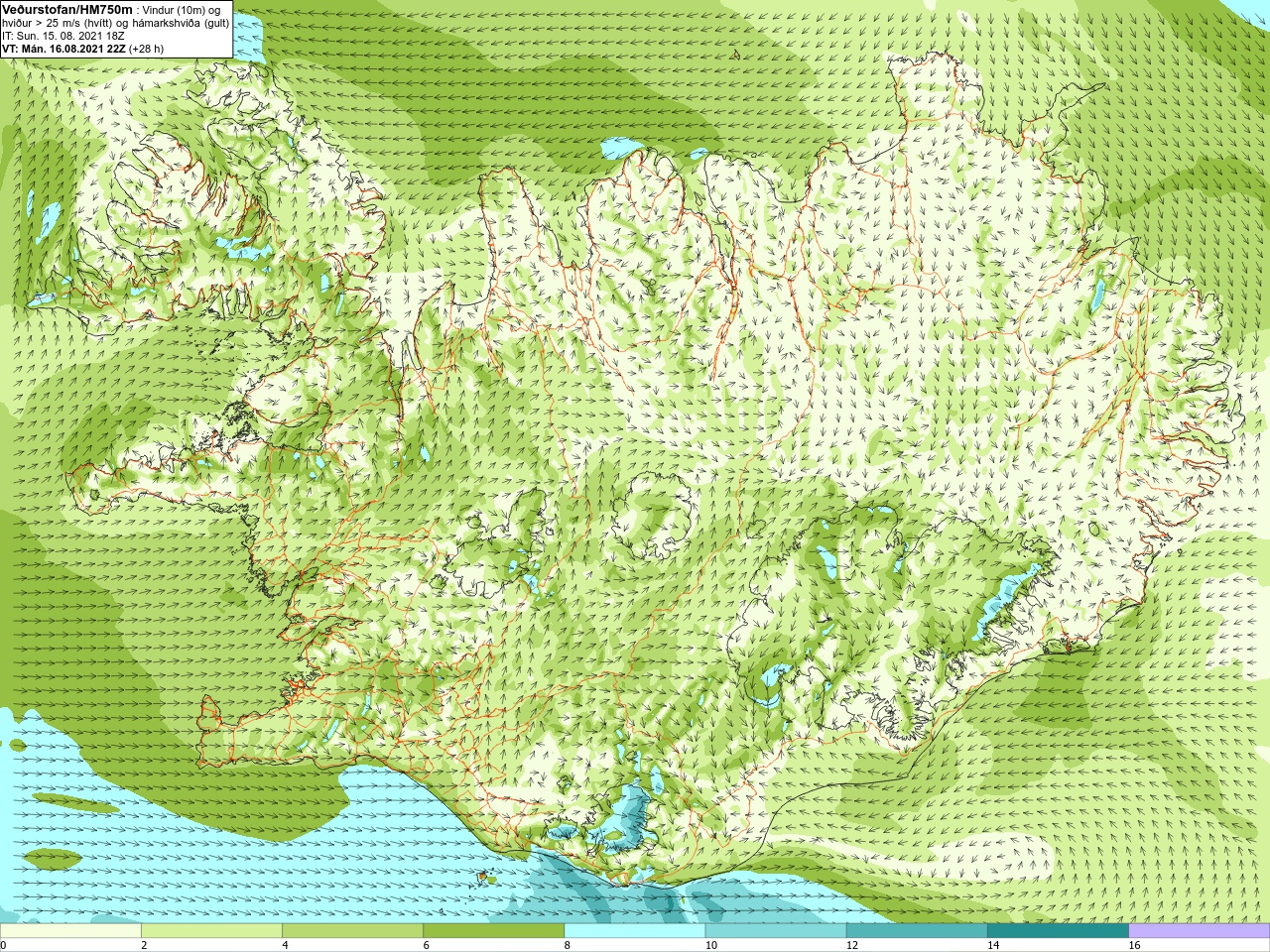Image resolution: width=1270 pixels, height=952 pixels.
Task: Click the aqua 10–12 m/s legend swatch
Action: (776, 930)
